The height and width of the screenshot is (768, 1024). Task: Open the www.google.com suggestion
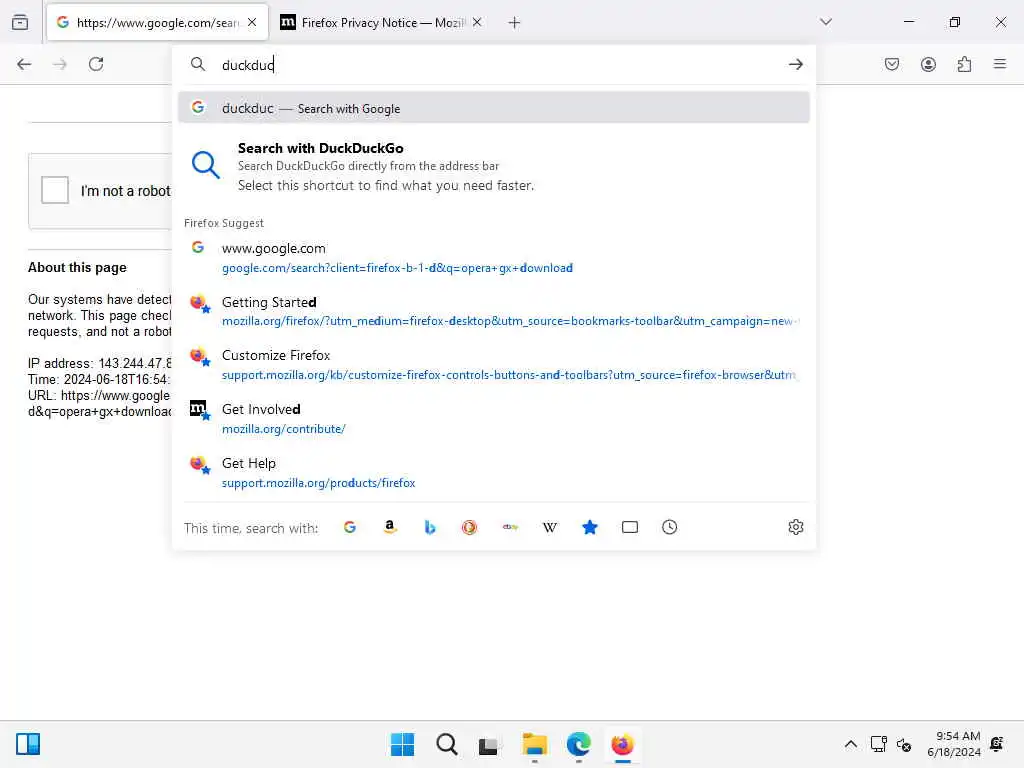tap(494, 257)
